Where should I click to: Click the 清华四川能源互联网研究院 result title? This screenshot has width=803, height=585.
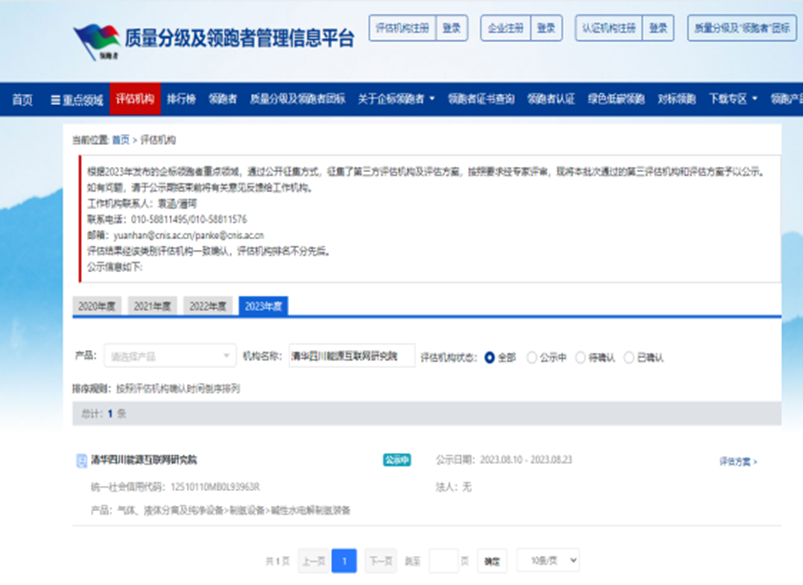point(144,459)
